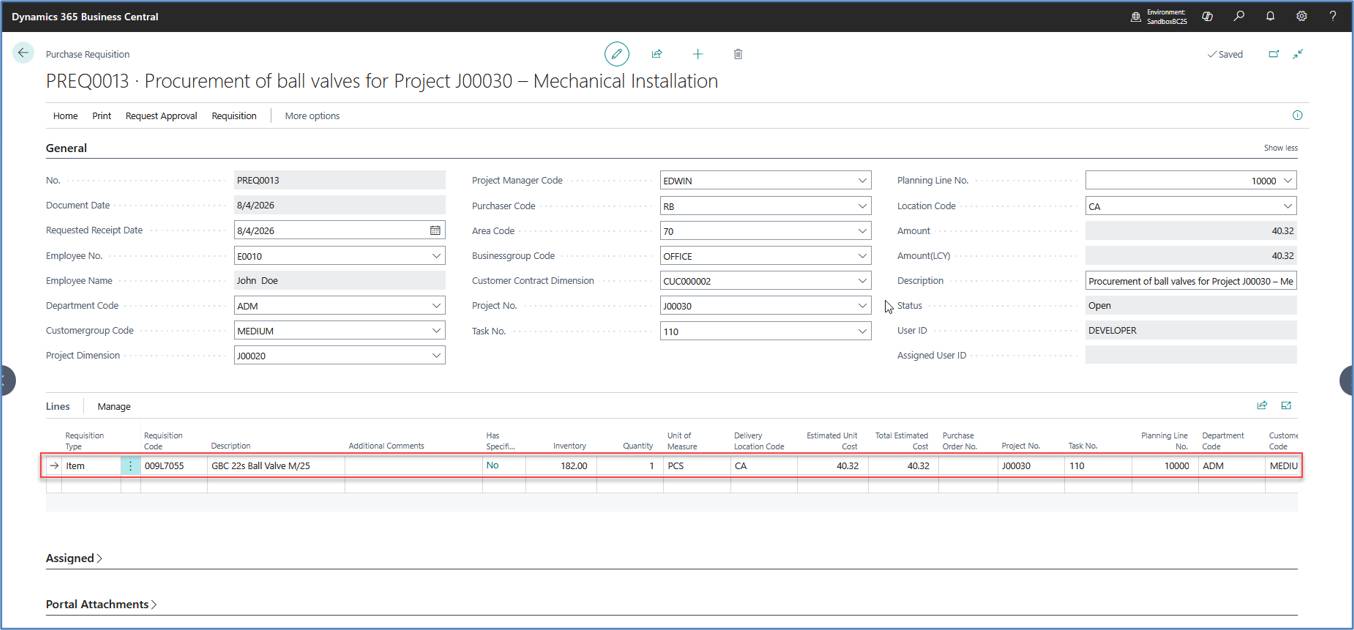Collapse page using the shrink arrows icon
Viewport: 1354px width, 630px height.
[1298, 54]
